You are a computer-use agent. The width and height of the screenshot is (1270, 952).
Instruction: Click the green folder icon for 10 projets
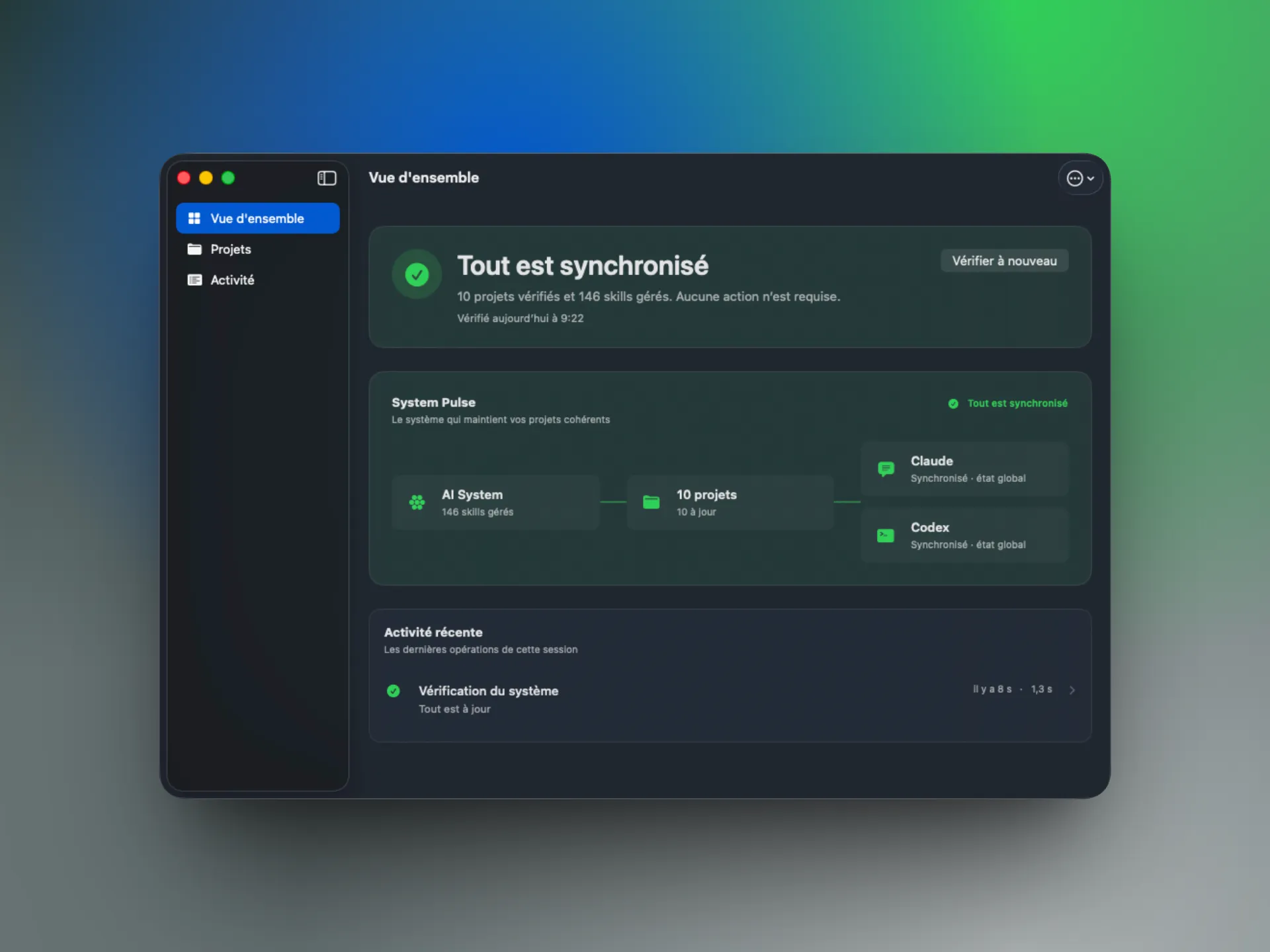[x=651, y=502]
